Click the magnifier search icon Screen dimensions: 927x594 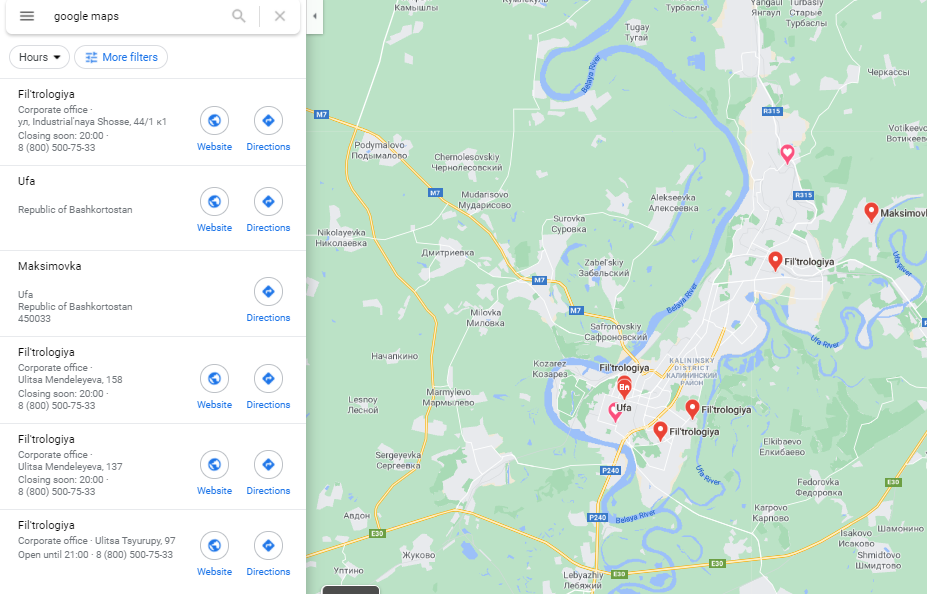239,16
